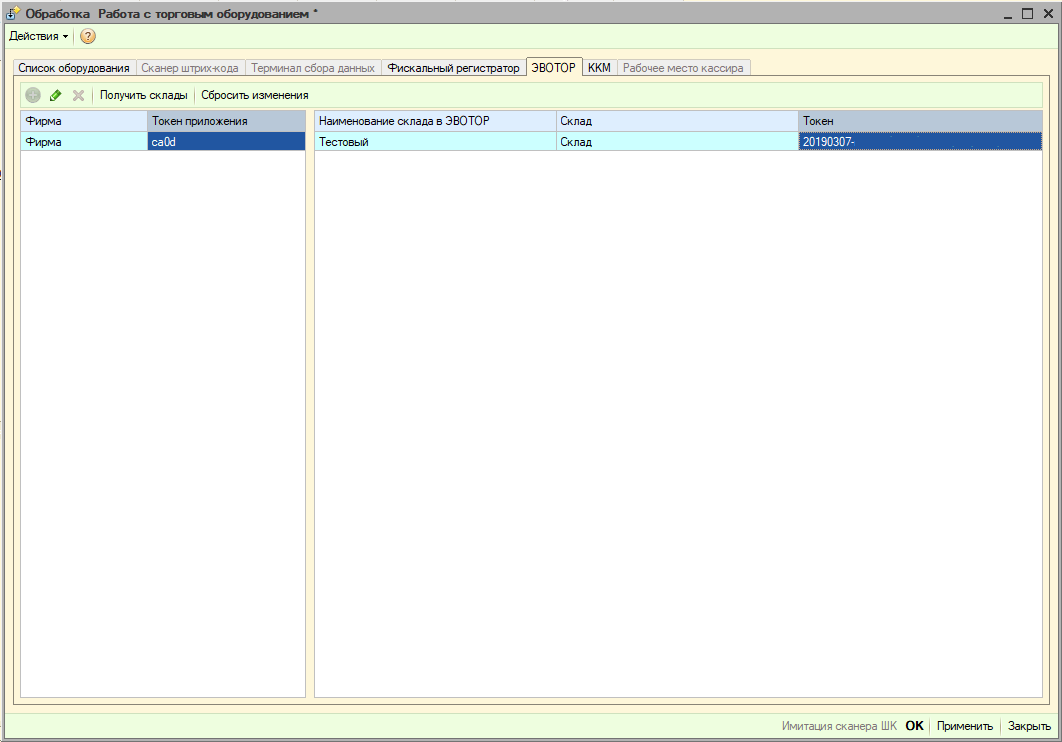Click the gray X delete icon
The height and width of the screenshot is (742, 1062).
(78, 95)
